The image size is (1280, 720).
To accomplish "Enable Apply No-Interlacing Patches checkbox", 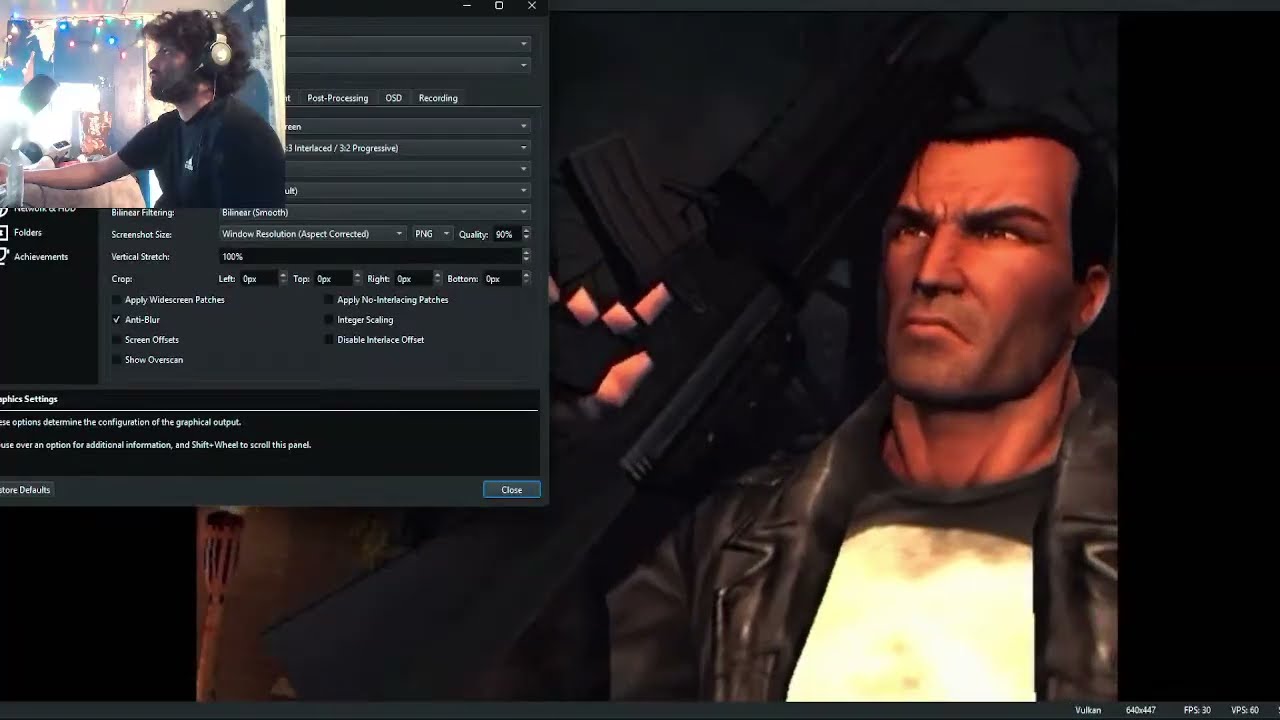I will 329,300.
